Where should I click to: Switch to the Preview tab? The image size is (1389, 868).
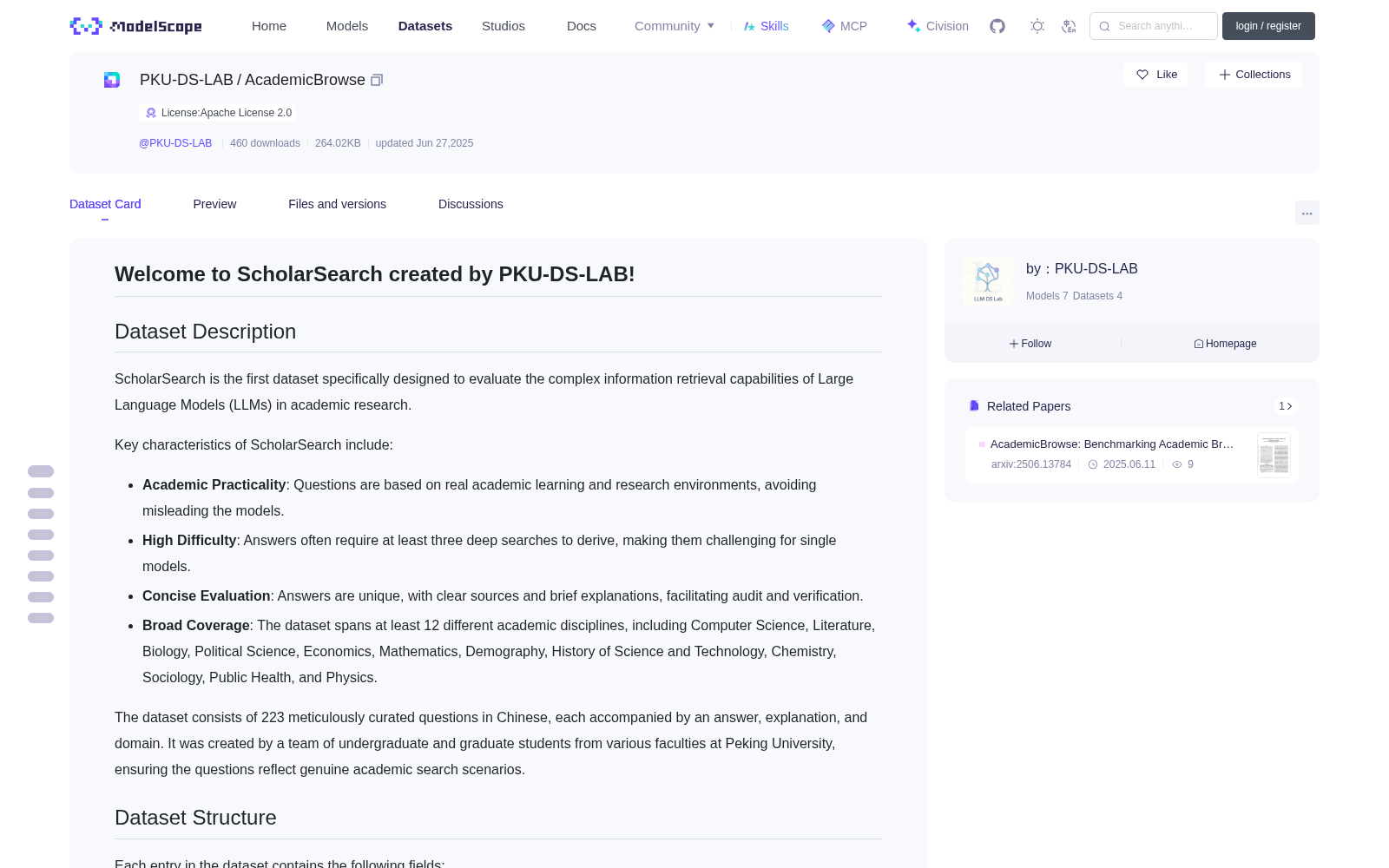214,204
